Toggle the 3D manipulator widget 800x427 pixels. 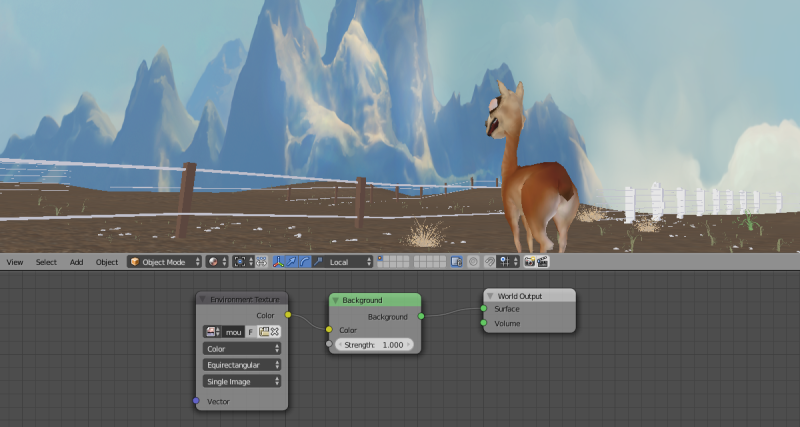coord(278,262)
